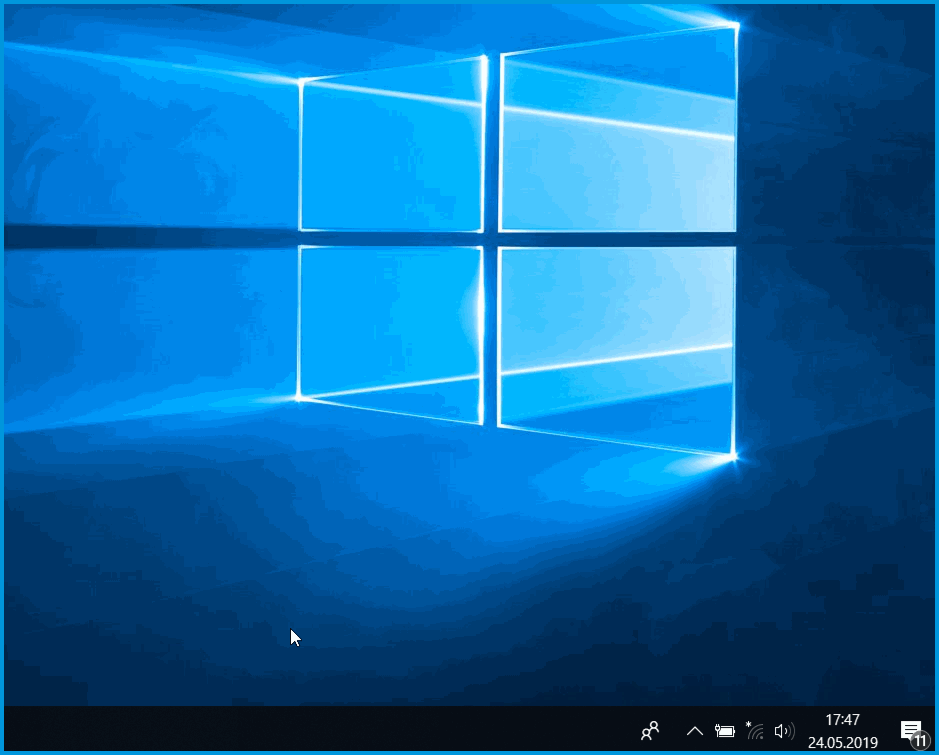Open the Wi-Fi network icon
Image resolution: width=939 pixels, height=755 pixels.
point(754,731)
